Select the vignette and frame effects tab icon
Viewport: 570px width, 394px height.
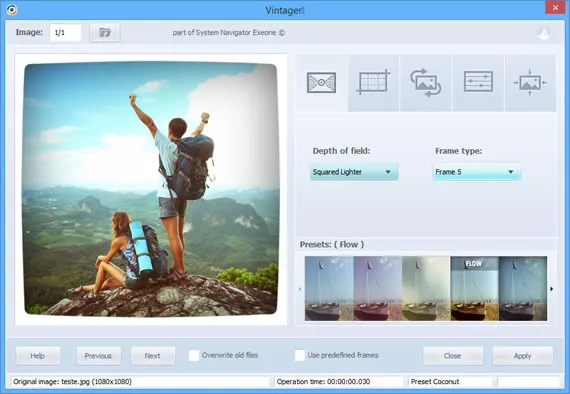coord(321,83)
